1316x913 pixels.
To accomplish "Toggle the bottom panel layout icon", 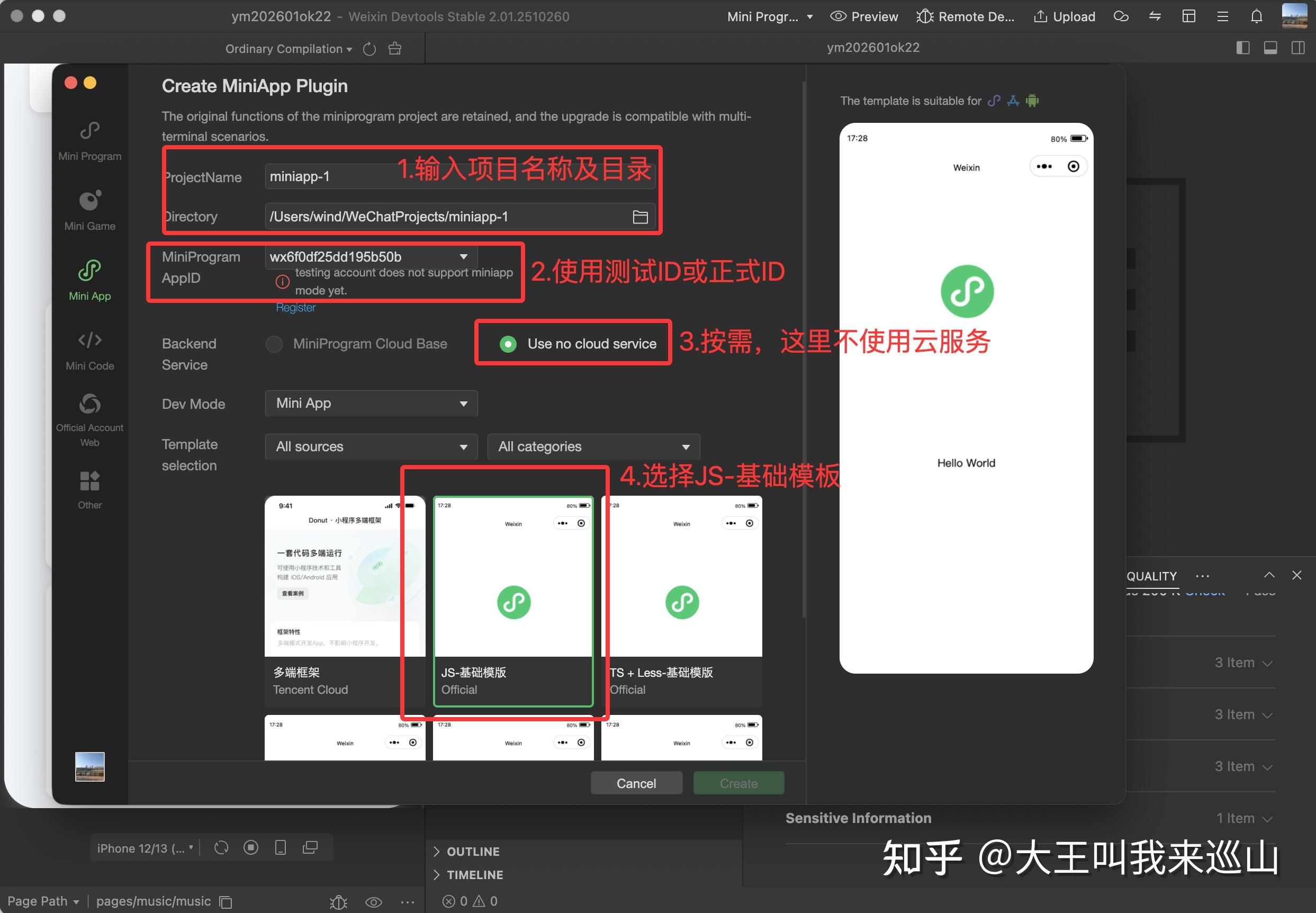I will coord(1270,48).
